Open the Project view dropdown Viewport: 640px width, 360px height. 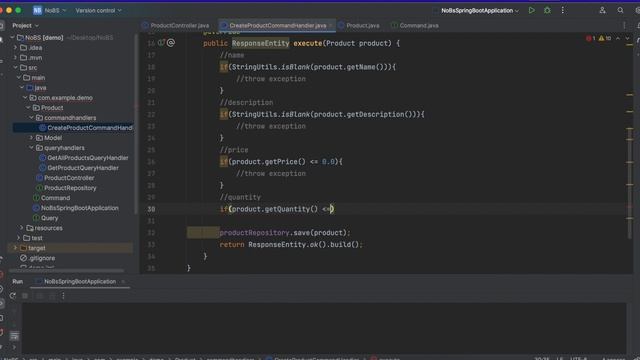tap(25, 25)
